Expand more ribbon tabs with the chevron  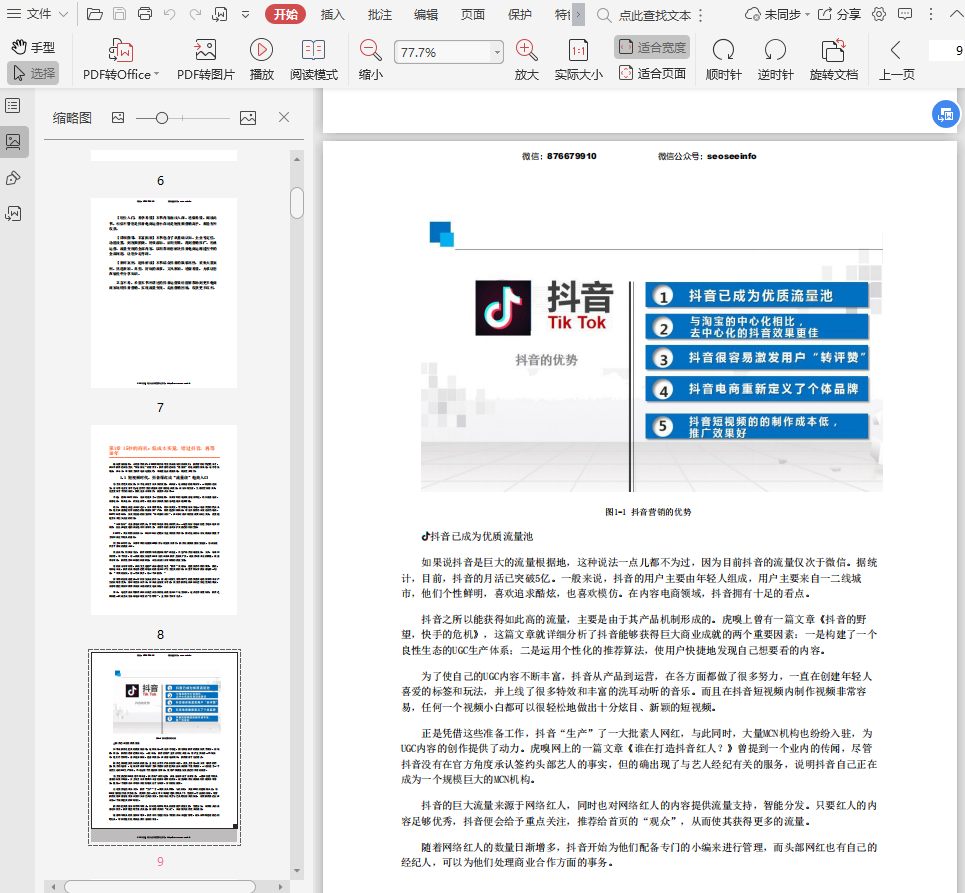coord(579,15)
